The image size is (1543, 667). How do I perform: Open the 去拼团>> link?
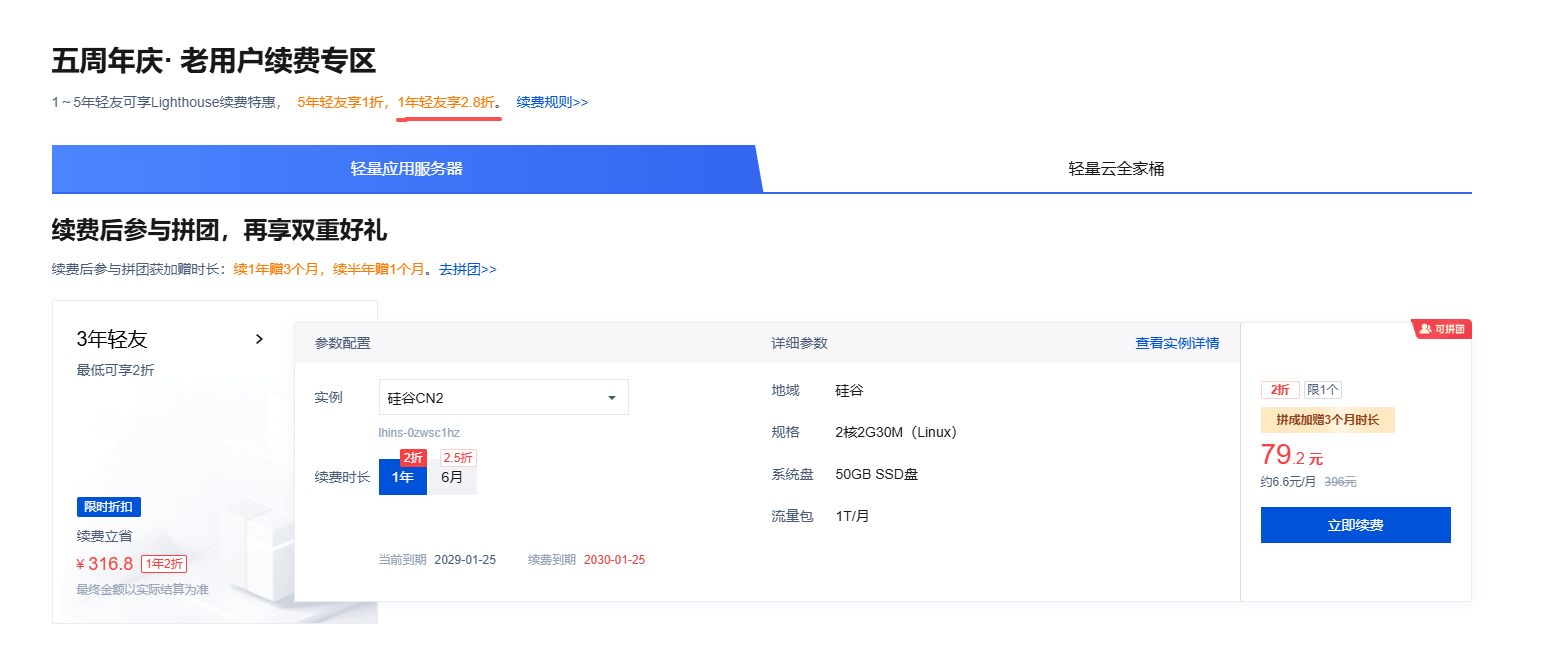[468, 269]
